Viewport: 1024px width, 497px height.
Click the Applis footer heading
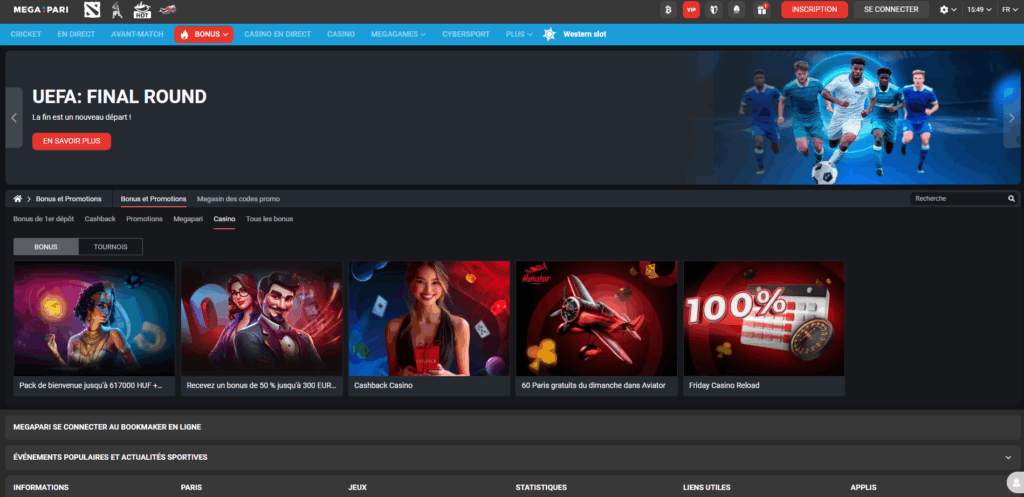pos(863,488)
